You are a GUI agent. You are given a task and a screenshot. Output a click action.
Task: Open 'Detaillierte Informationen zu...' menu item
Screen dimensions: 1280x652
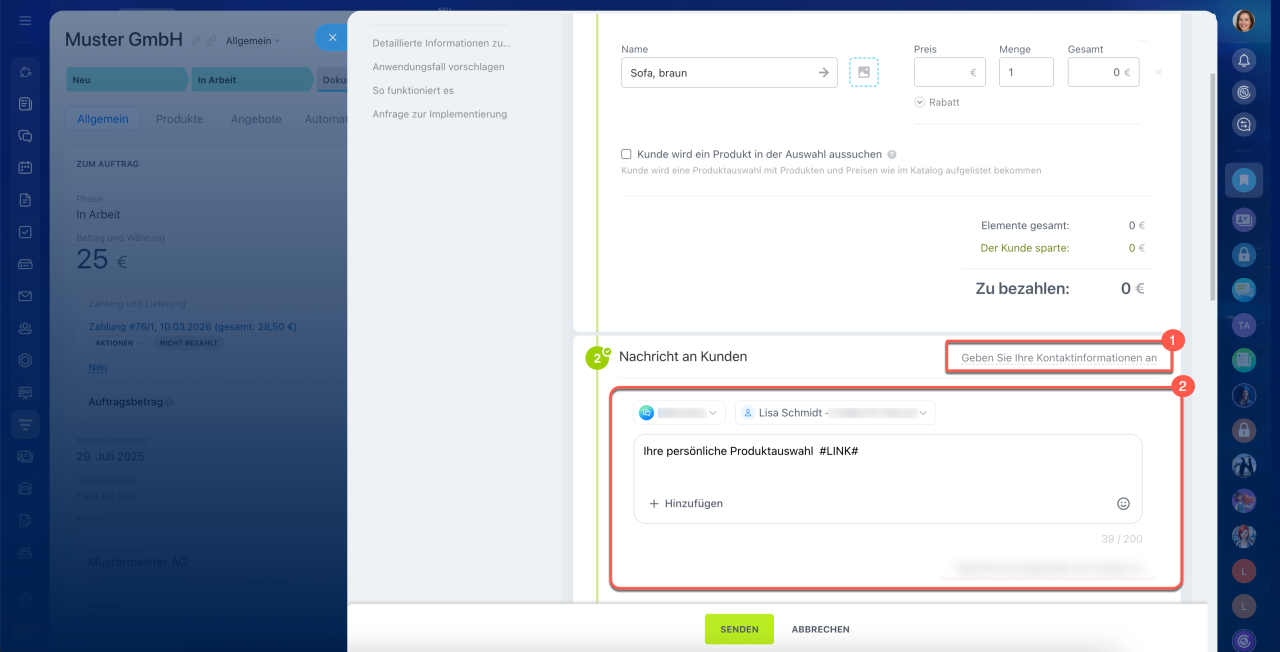(x=441, y=43)
